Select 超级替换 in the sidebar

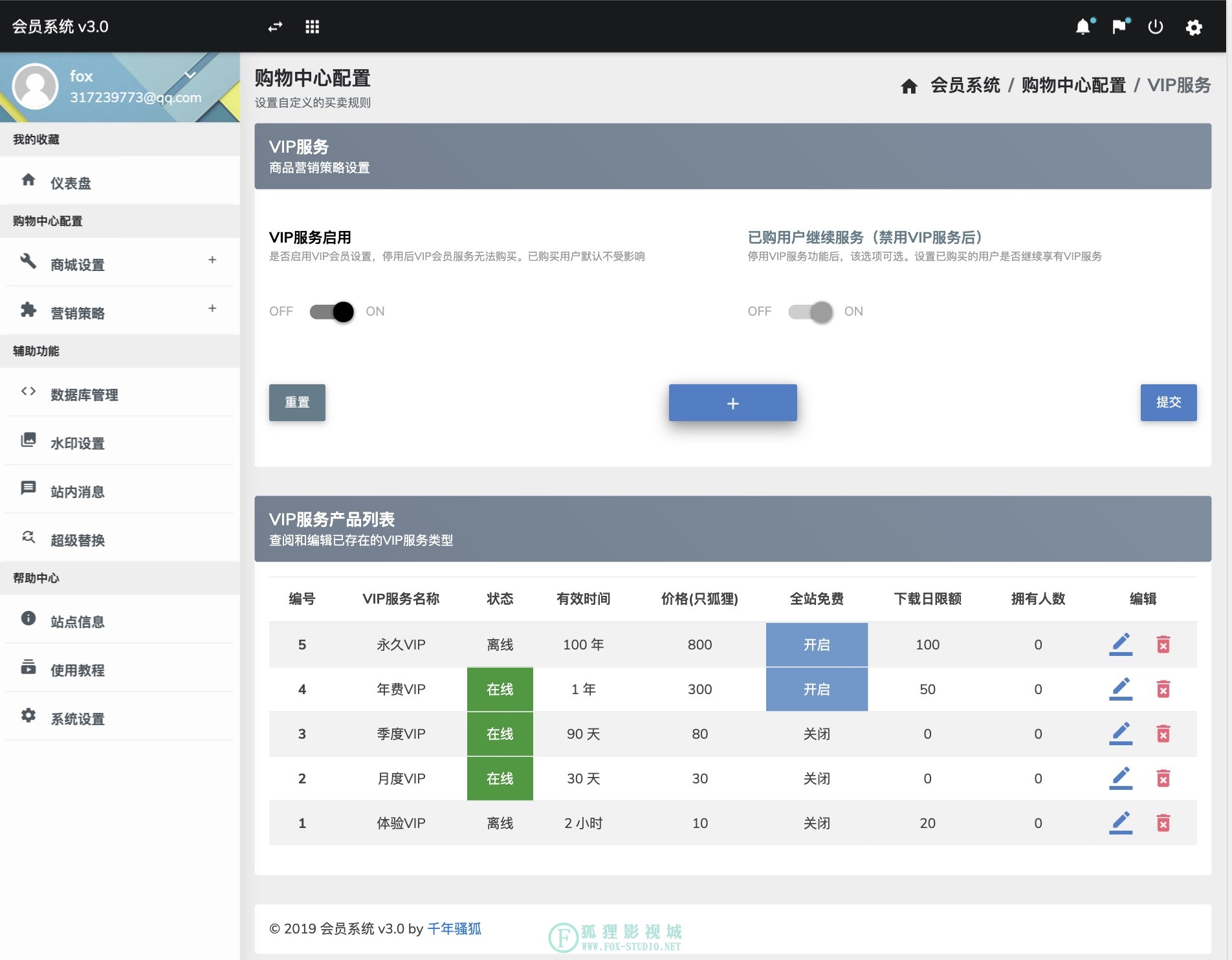pos(120,539)
